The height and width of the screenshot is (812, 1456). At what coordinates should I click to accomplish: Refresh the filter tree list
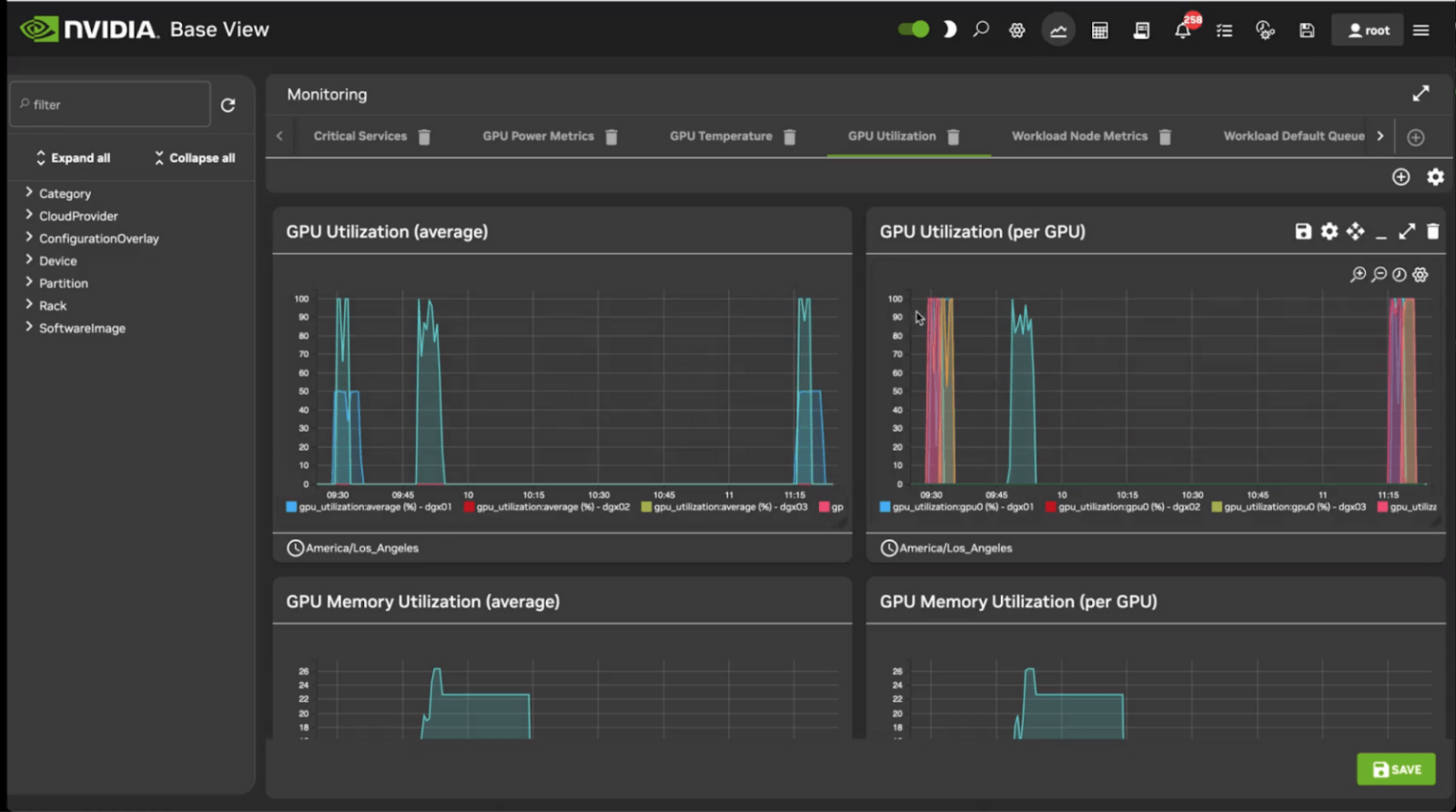(228, 105)
